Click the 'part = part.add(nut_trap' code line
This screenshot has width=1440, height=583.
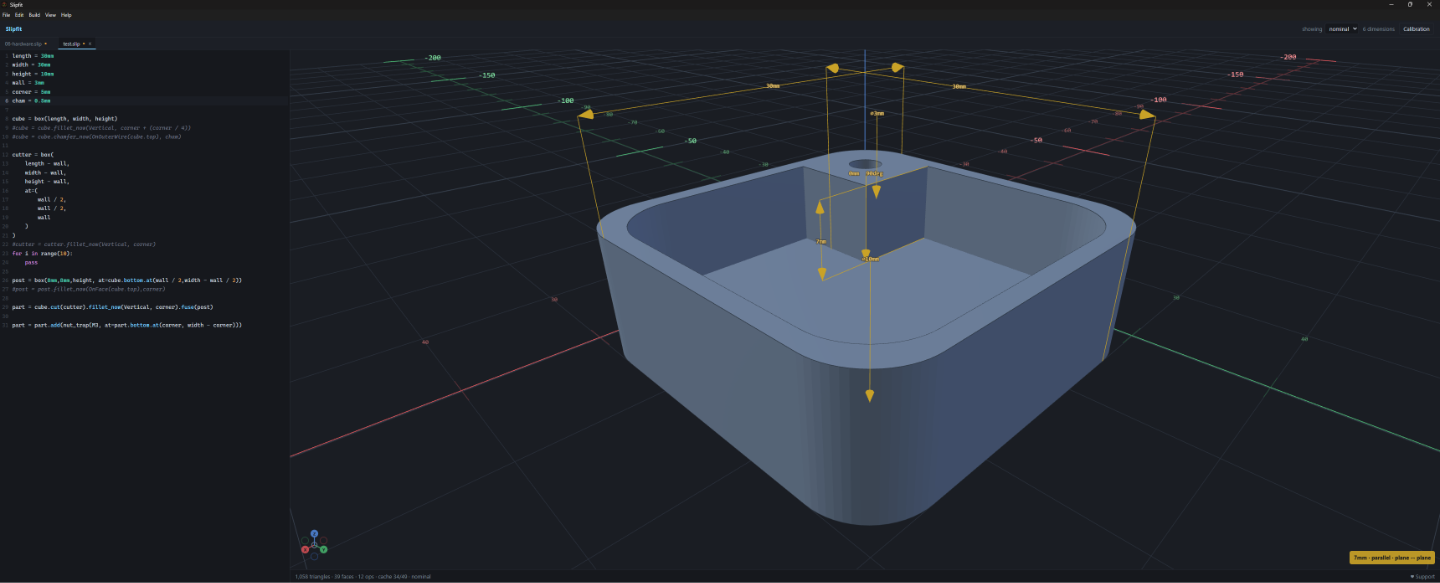coord(127,325)
